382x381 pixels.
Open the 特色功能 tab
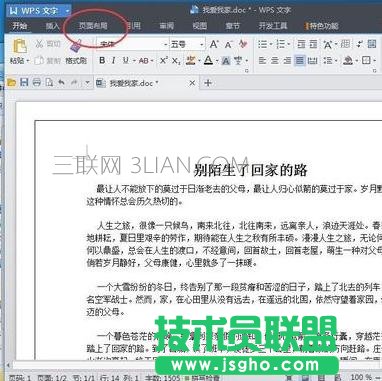[x=322, y=26]
